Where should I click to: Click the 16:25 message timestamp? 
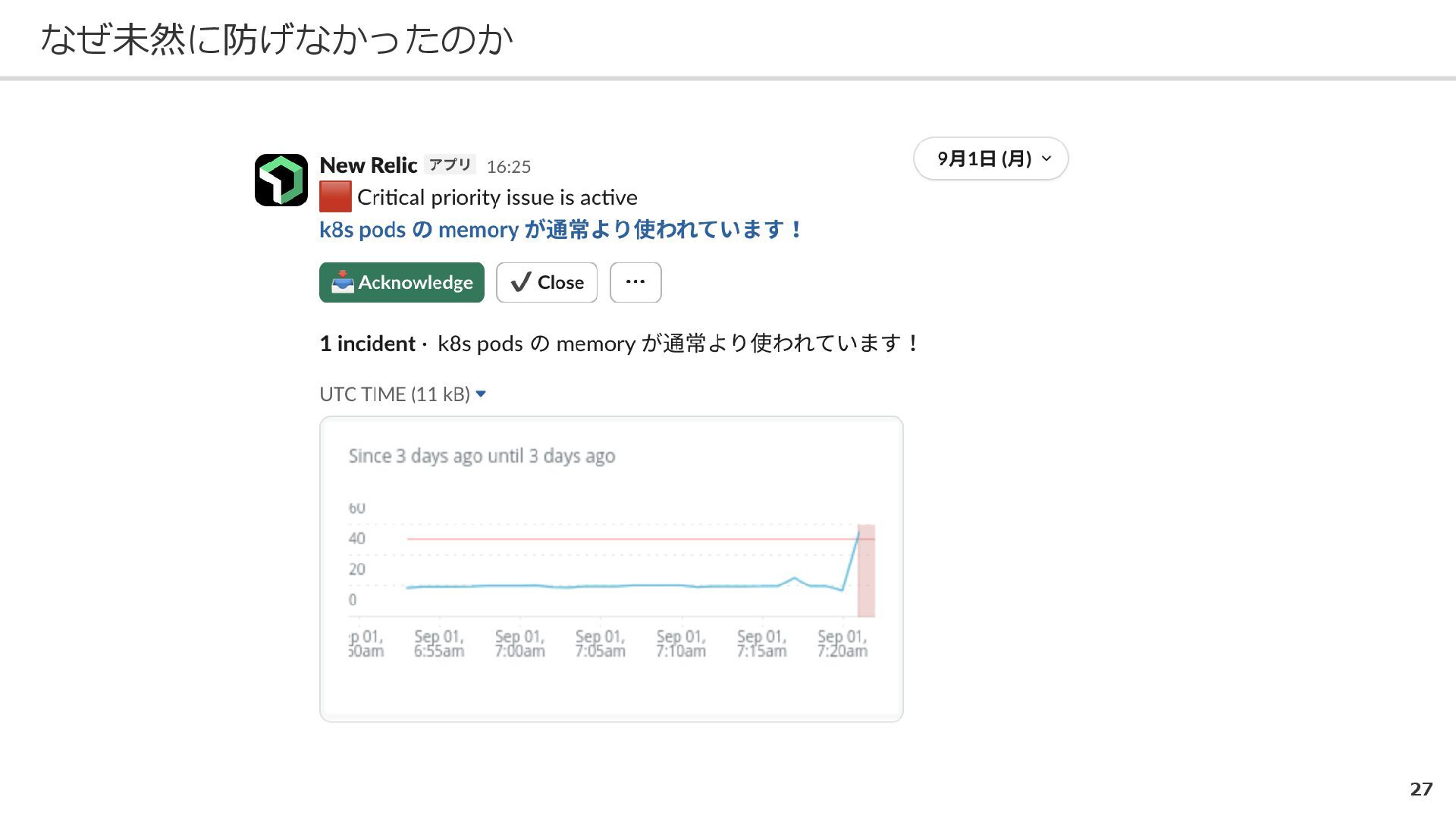(509, 167)
